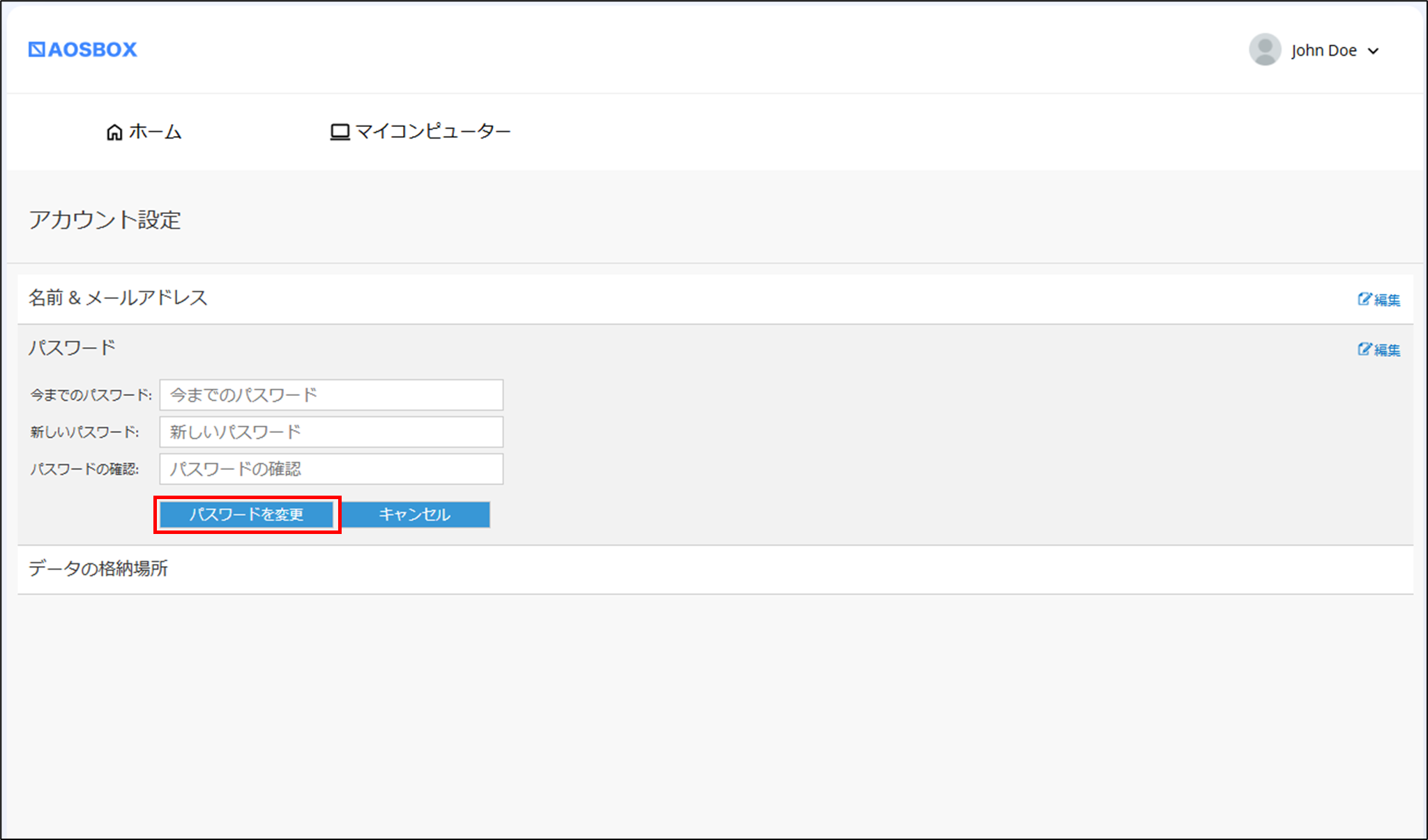Click the パスワードを変更 button
Screen dimensions: 1428x840
[247, 514]
